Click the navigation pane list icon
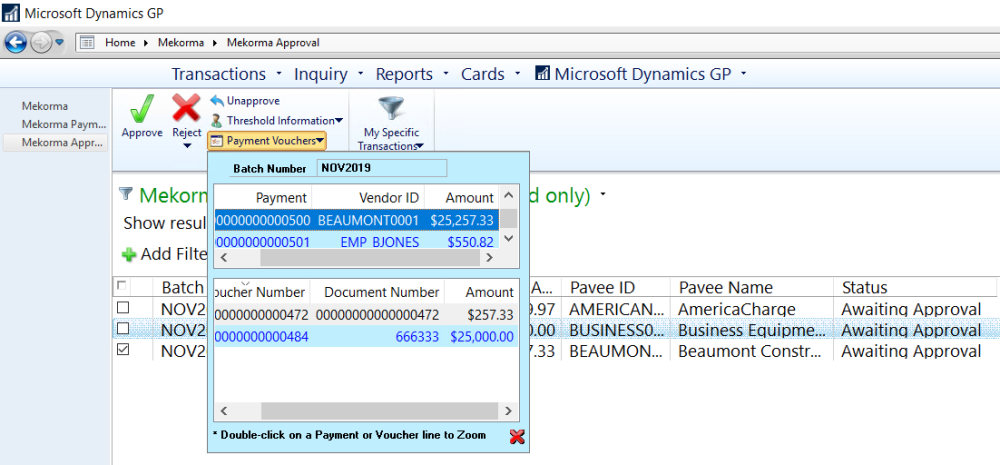Image resolution: width=1000 pixels, height=465 pixels. [x=87, y=43]
